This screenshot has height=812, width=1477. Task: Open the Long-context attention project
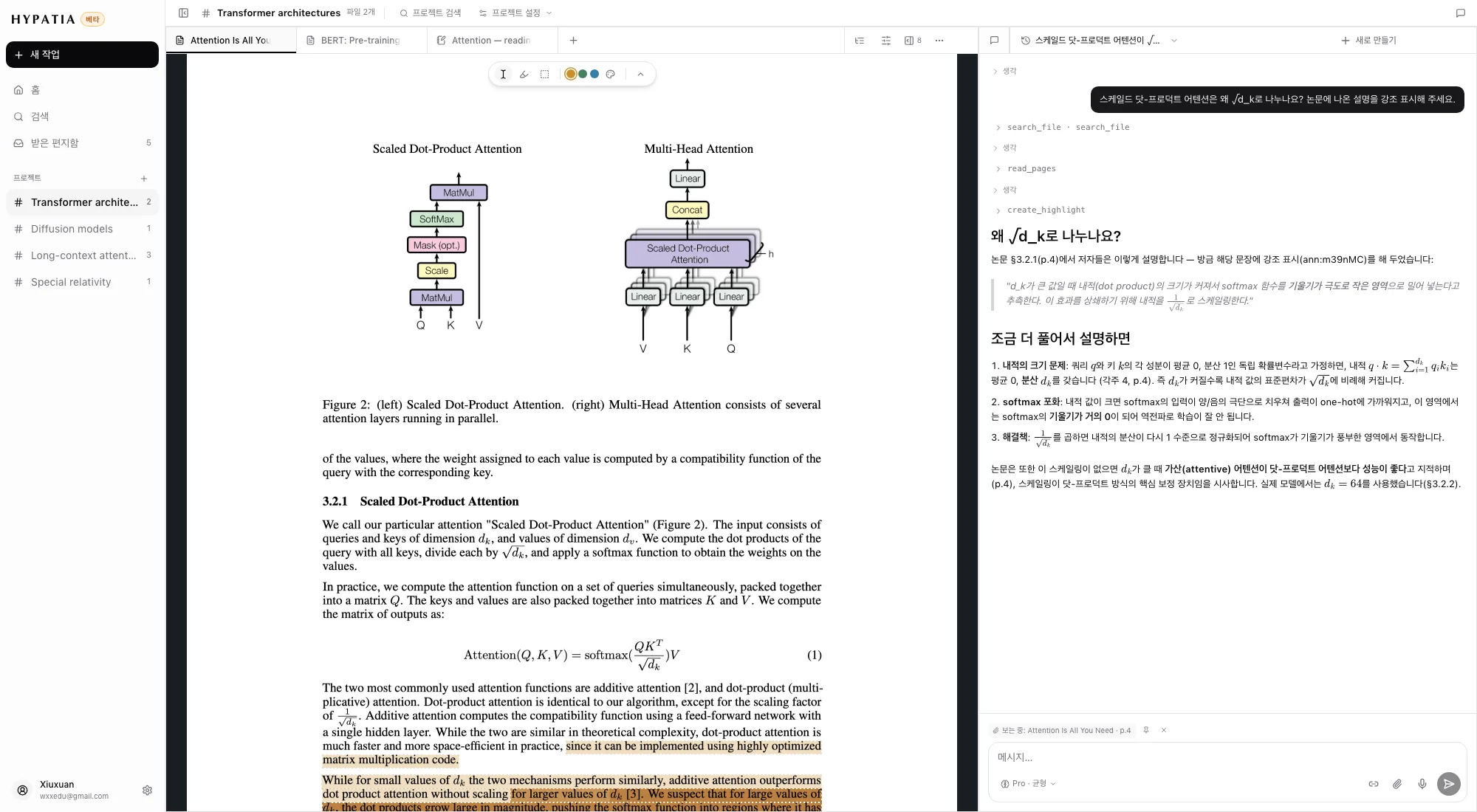point(82,255)
